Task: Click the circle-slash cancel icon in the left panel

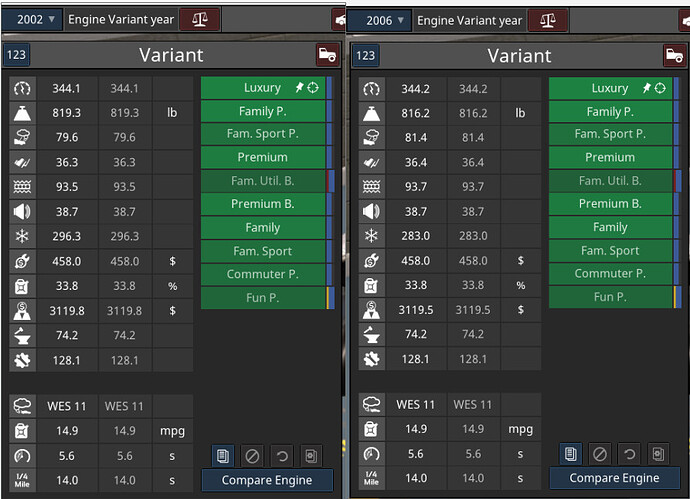Action: 252,456
